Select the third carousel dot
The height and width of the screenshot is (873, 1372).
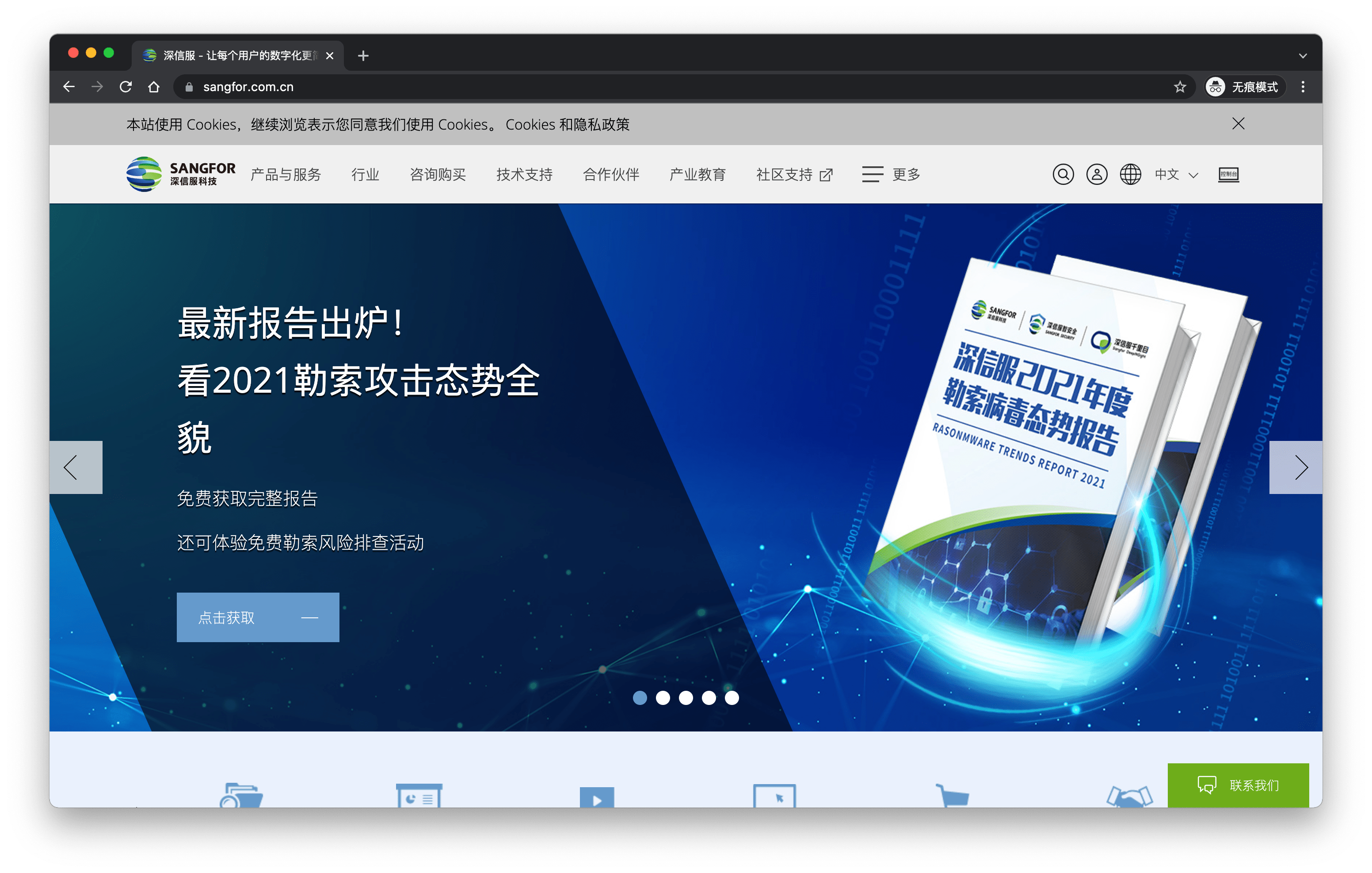(x=686, y=697)
